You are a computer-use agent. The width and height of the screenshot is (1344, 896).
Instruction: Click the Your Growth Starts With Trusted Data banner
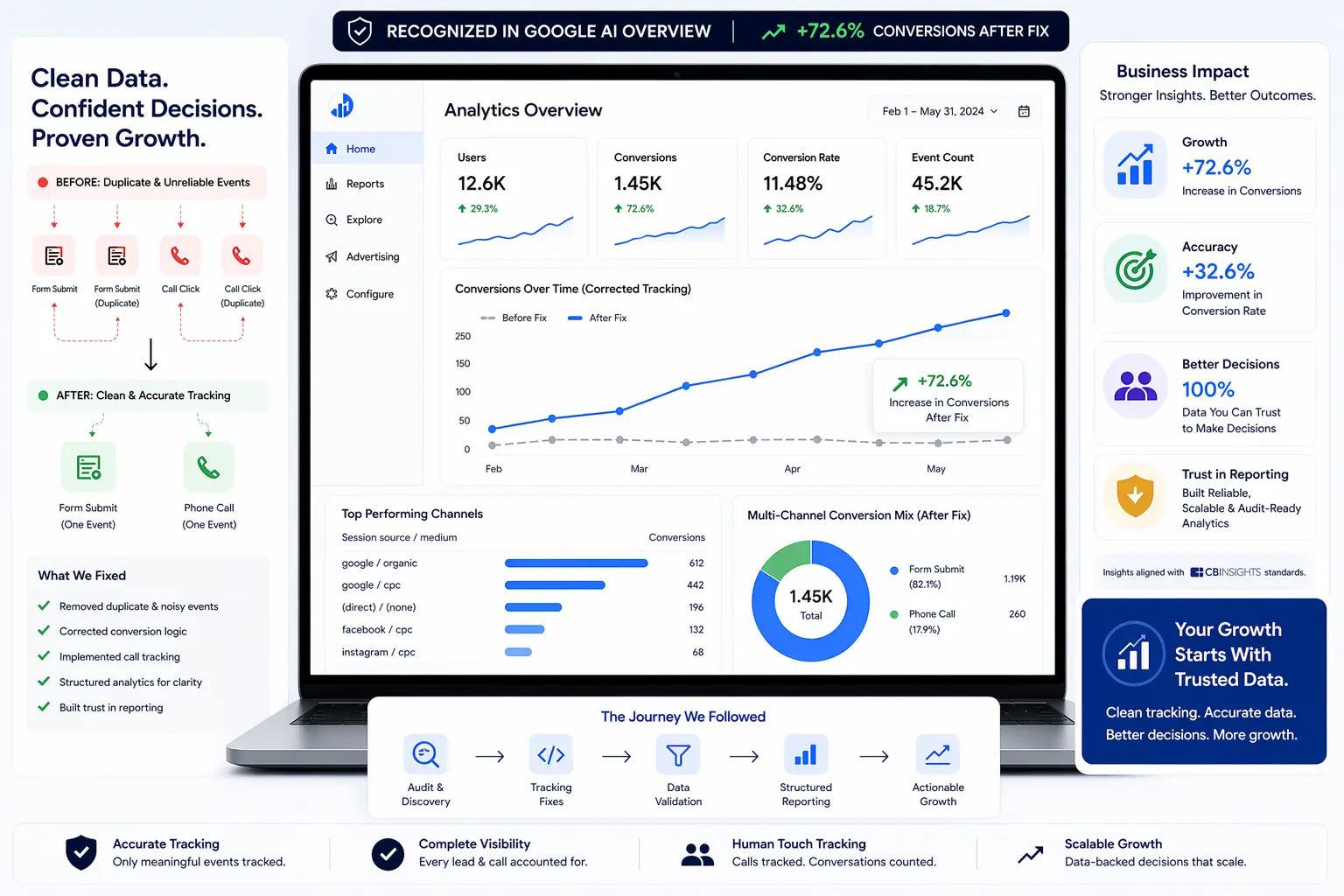pyautogui.click(x=1204, y=681)
